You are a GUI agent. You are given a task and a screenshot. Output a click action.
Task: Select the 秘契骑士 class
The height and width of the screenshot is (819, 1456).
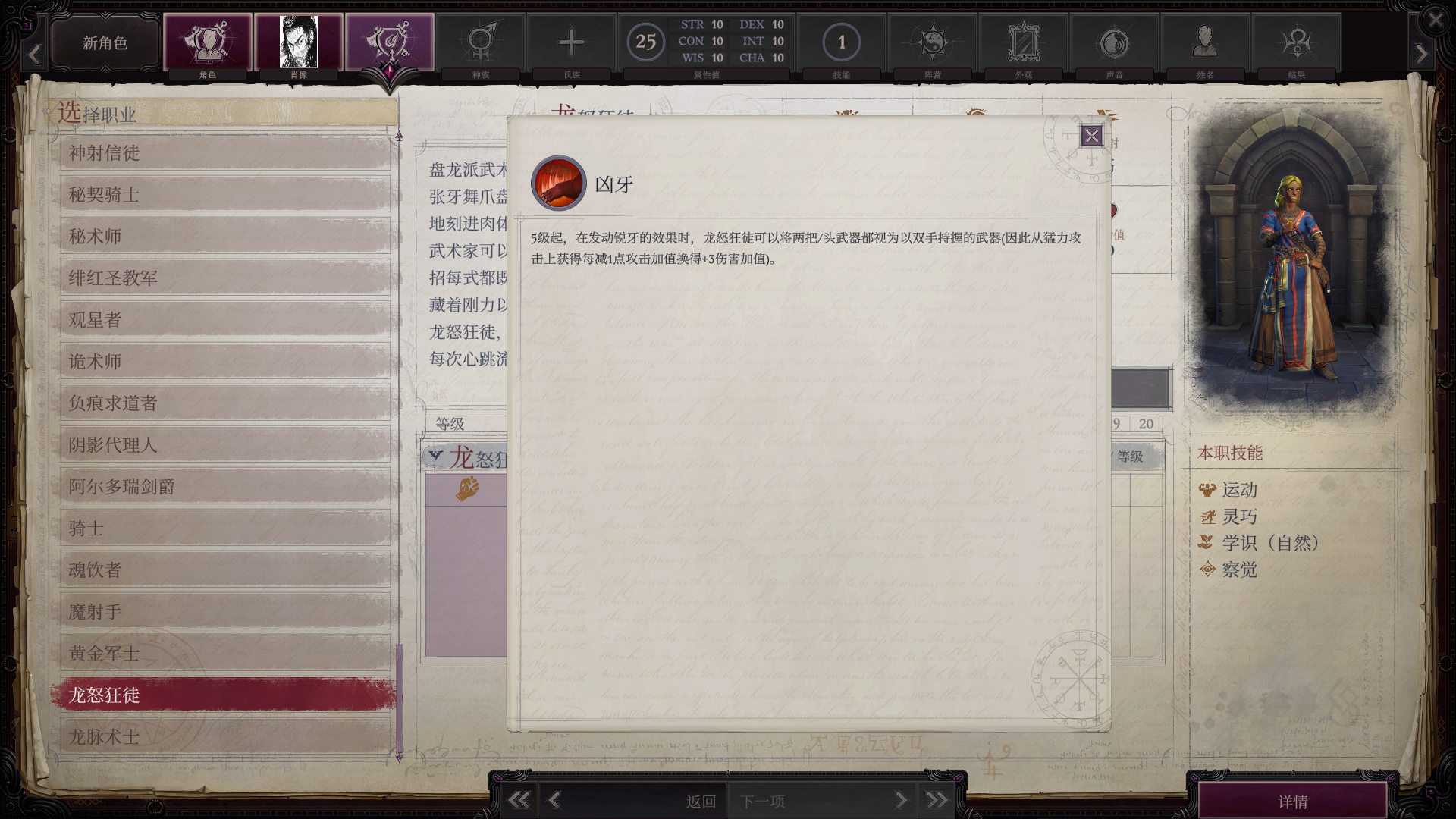225,195
